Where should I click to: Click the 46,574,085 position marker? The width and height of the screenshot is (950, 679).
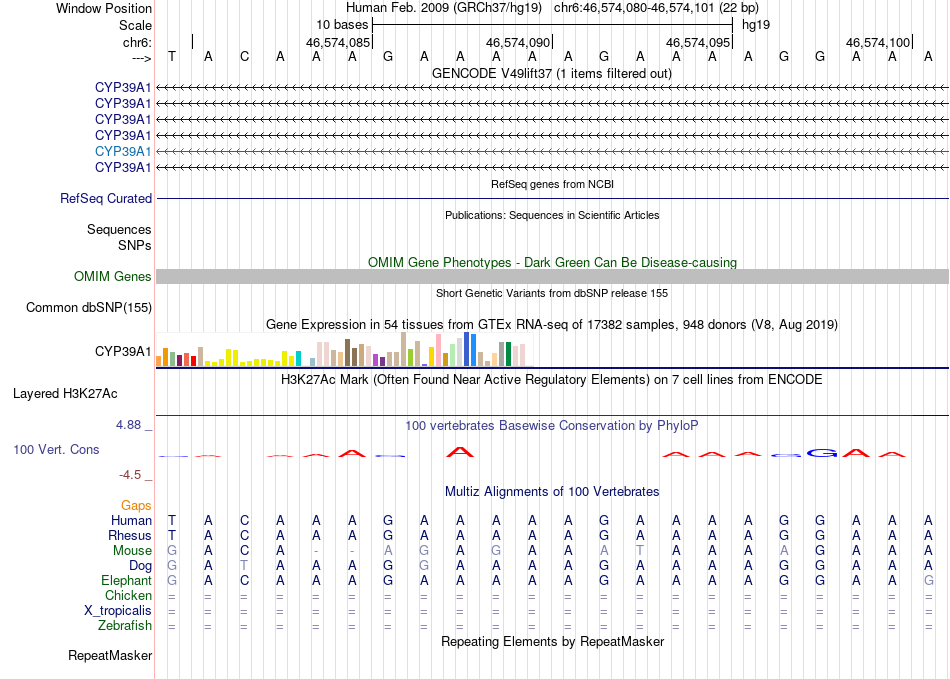pos(338,42)
